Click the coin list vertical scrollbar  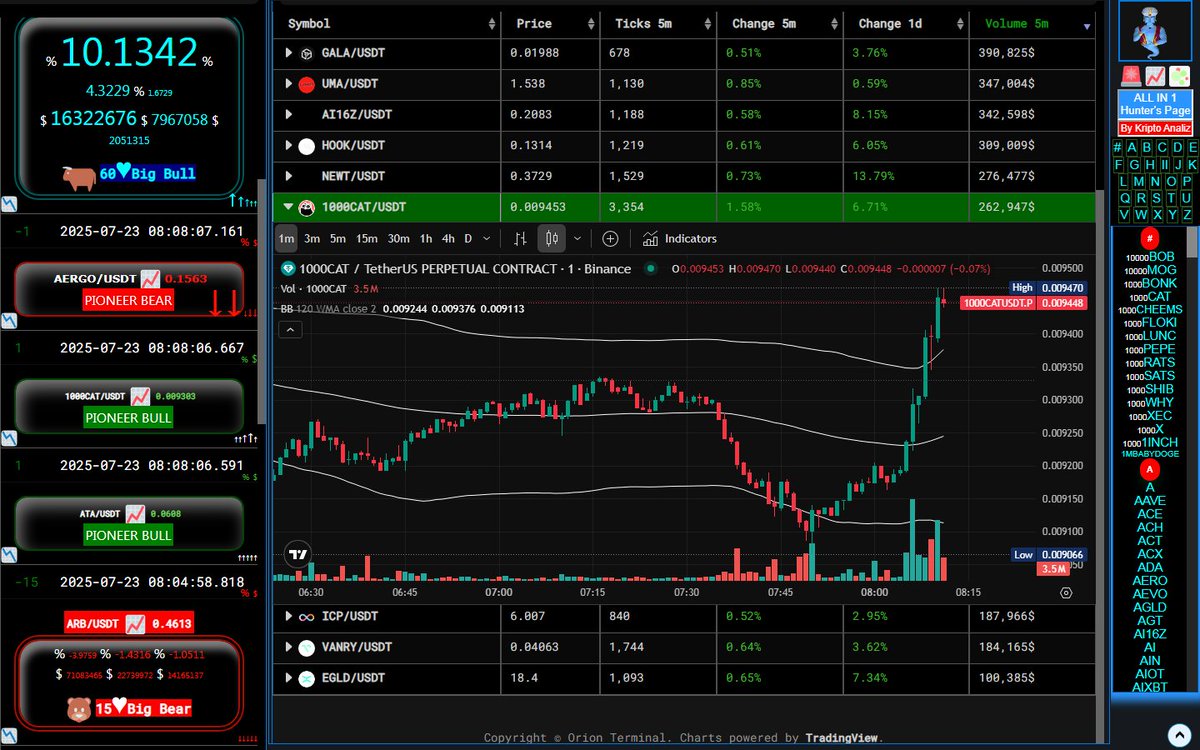click(x=1191, y=460)
